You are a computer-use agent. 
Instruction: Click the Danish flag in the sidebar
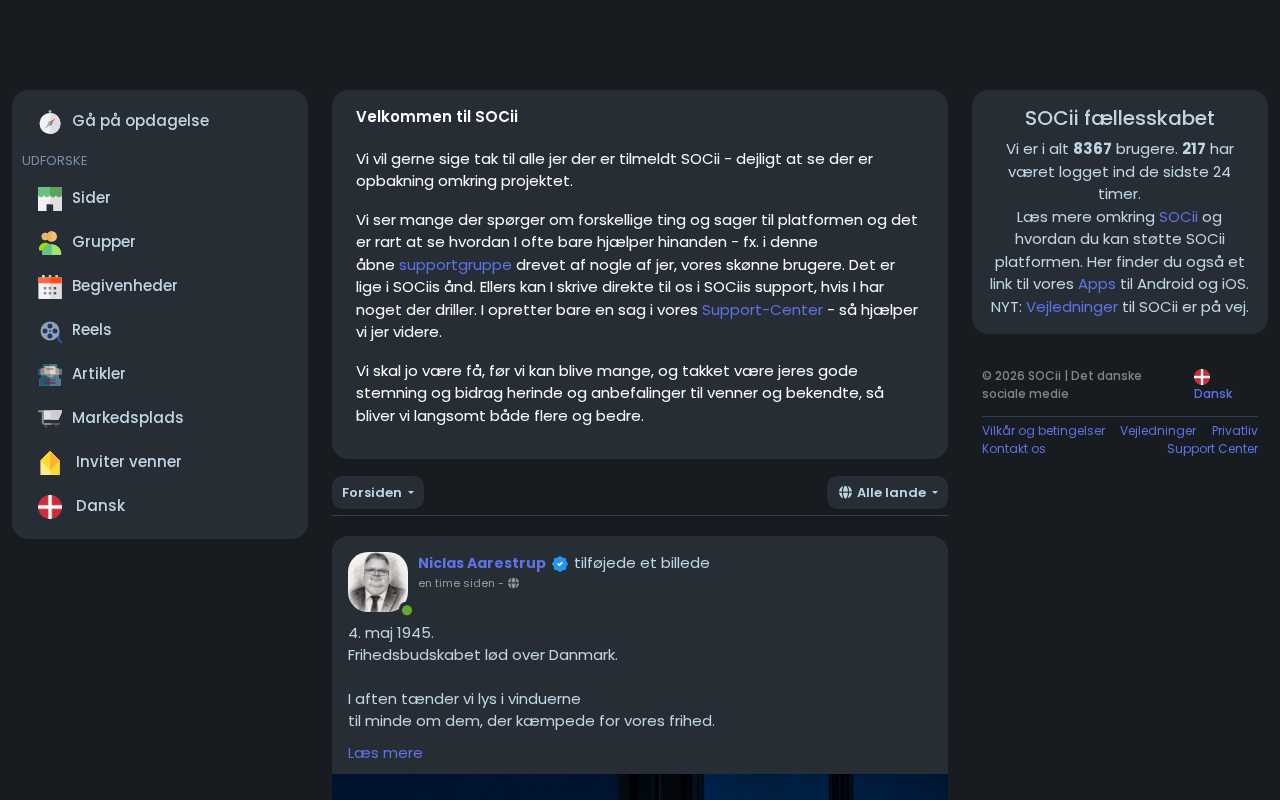(50, 506)
